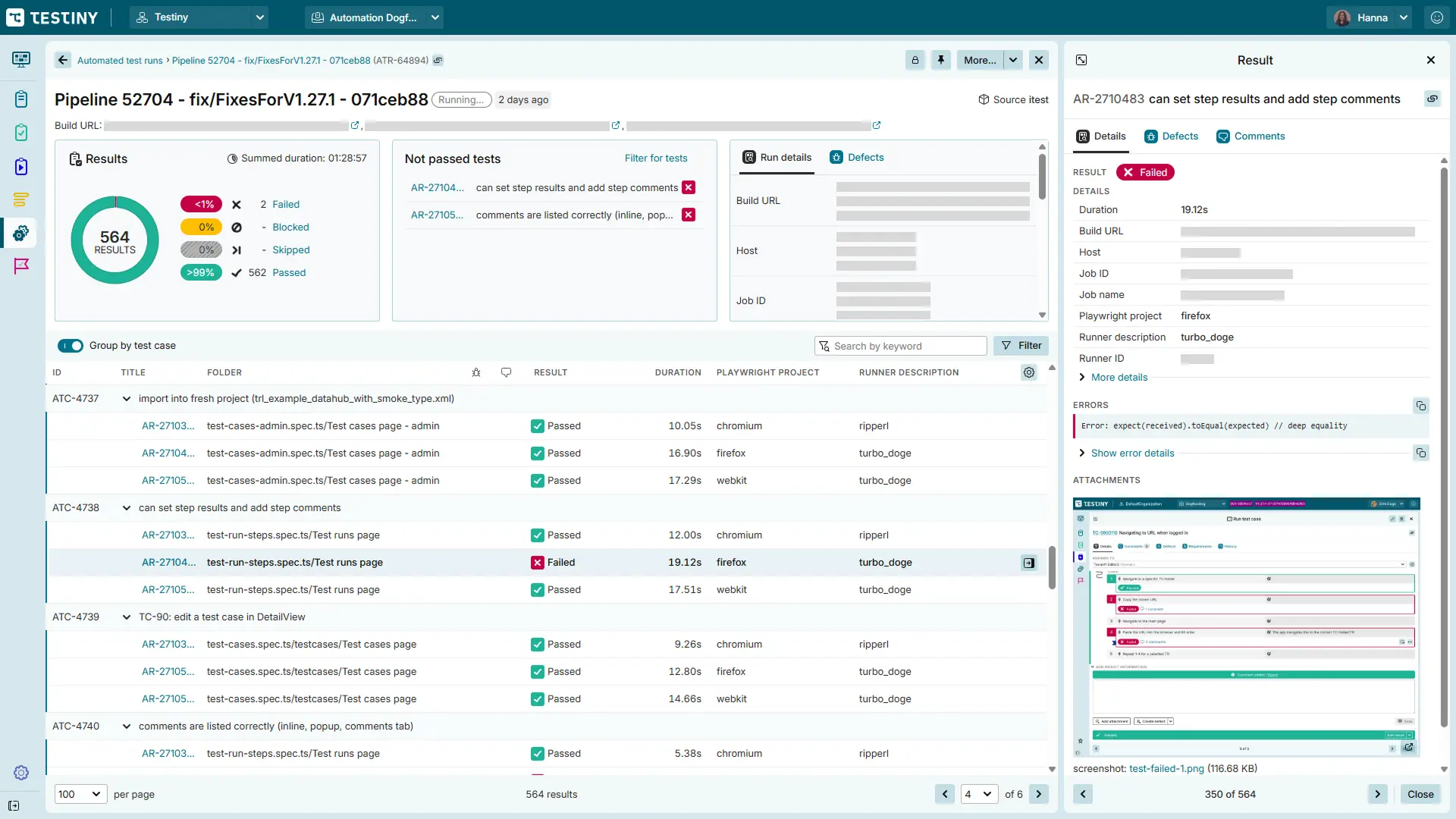1456x819 pixels.
Task: Open the left sidebar settings gear
Action: click(x=21, y=772)
